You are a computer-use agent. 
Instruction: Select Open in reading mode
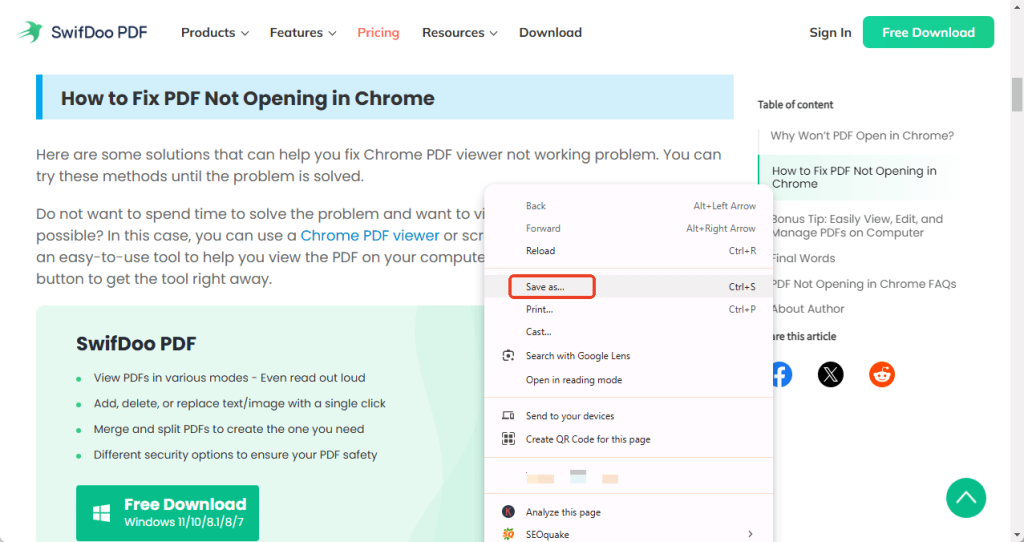point(629,380)
